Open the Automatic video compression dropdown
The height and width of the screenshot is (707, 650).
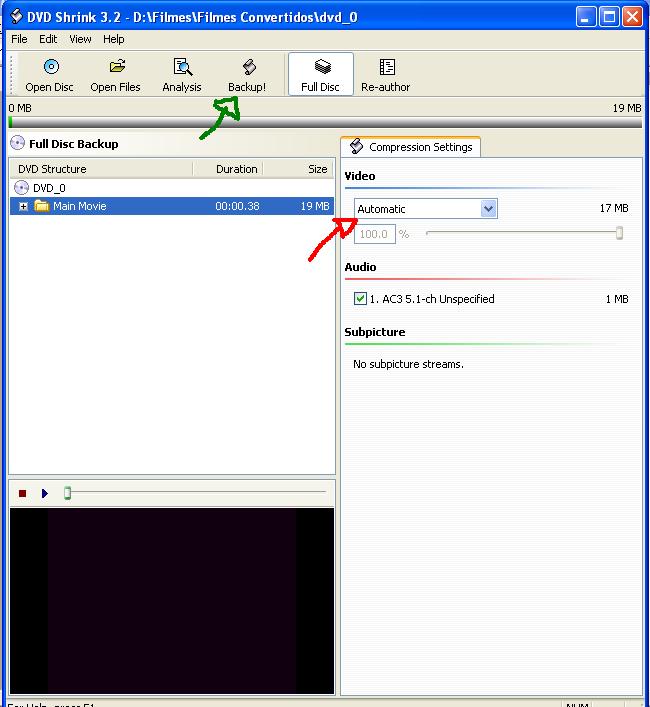tap(489, 209)
